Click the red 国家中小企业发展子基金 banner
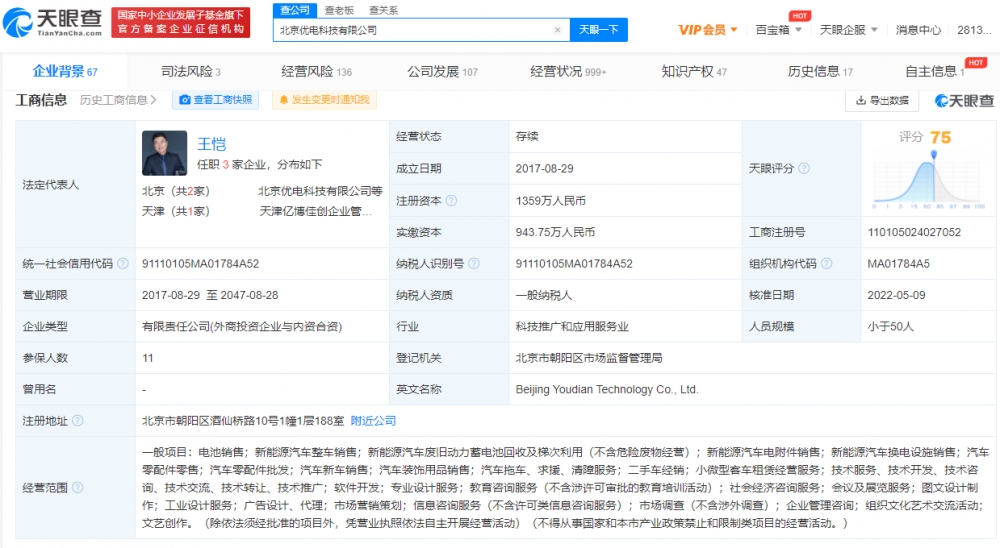1000x548 pixels. (180, 22)
